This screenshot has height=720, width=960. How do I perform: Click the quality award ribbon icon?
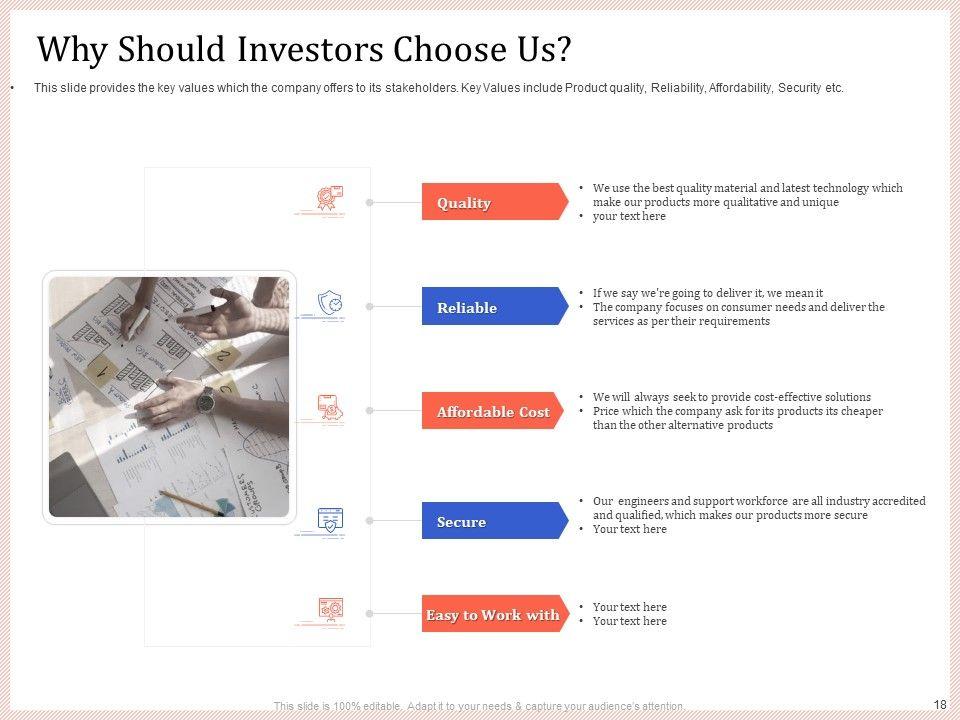tap(329, 198)
